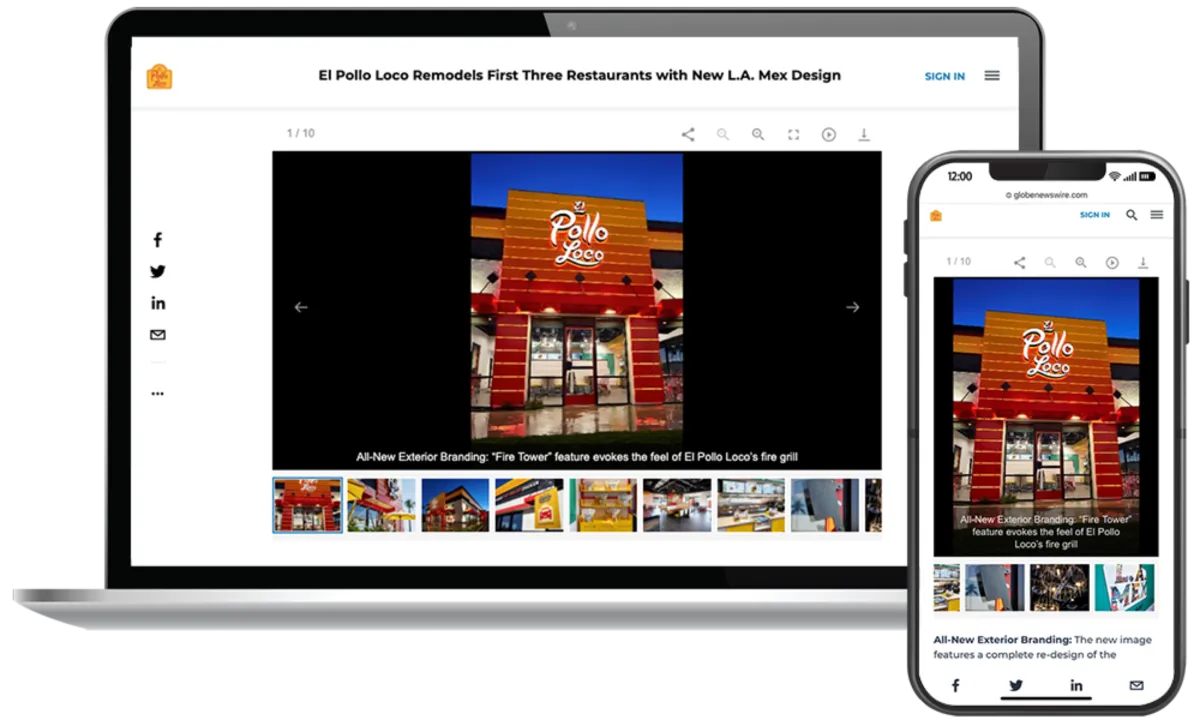Click the globenewswire.com address on the phone

(x=1046, y=195)
